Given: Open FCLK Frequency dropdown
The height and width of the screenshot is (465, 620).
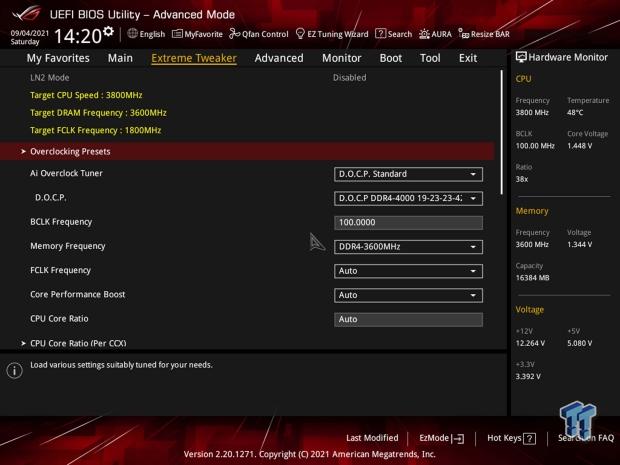Looking at the screenshot, I should tap(408, 271).
